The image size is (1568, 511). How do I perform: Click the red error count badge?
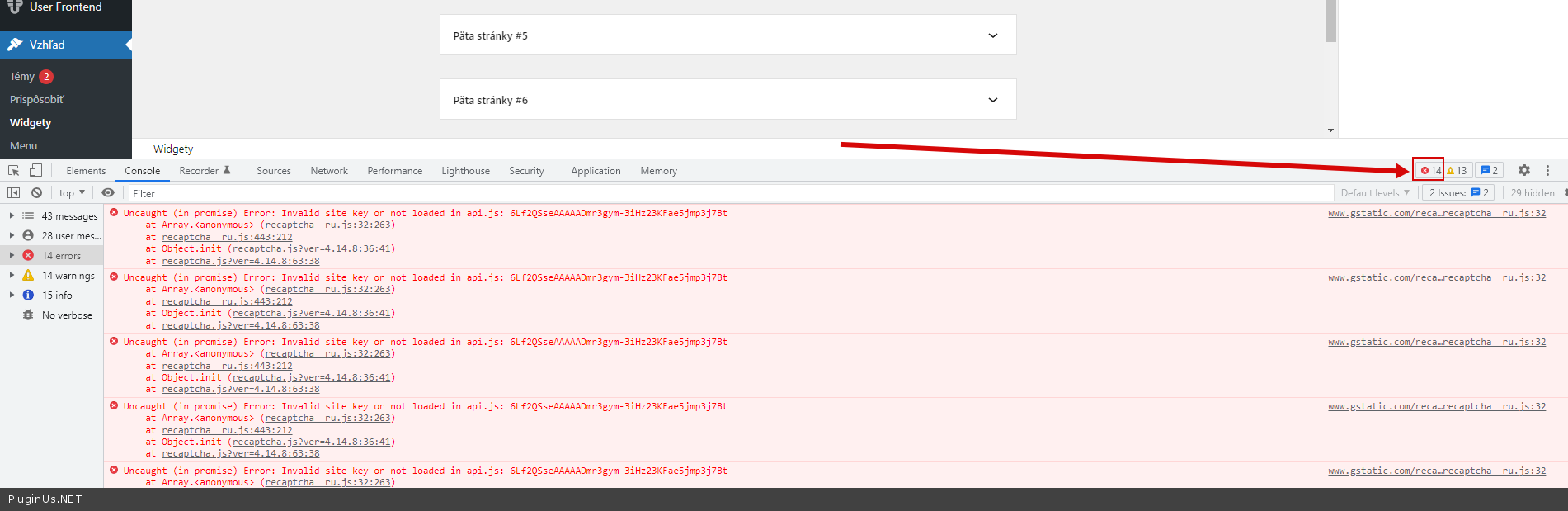[x=1429, y=170]
